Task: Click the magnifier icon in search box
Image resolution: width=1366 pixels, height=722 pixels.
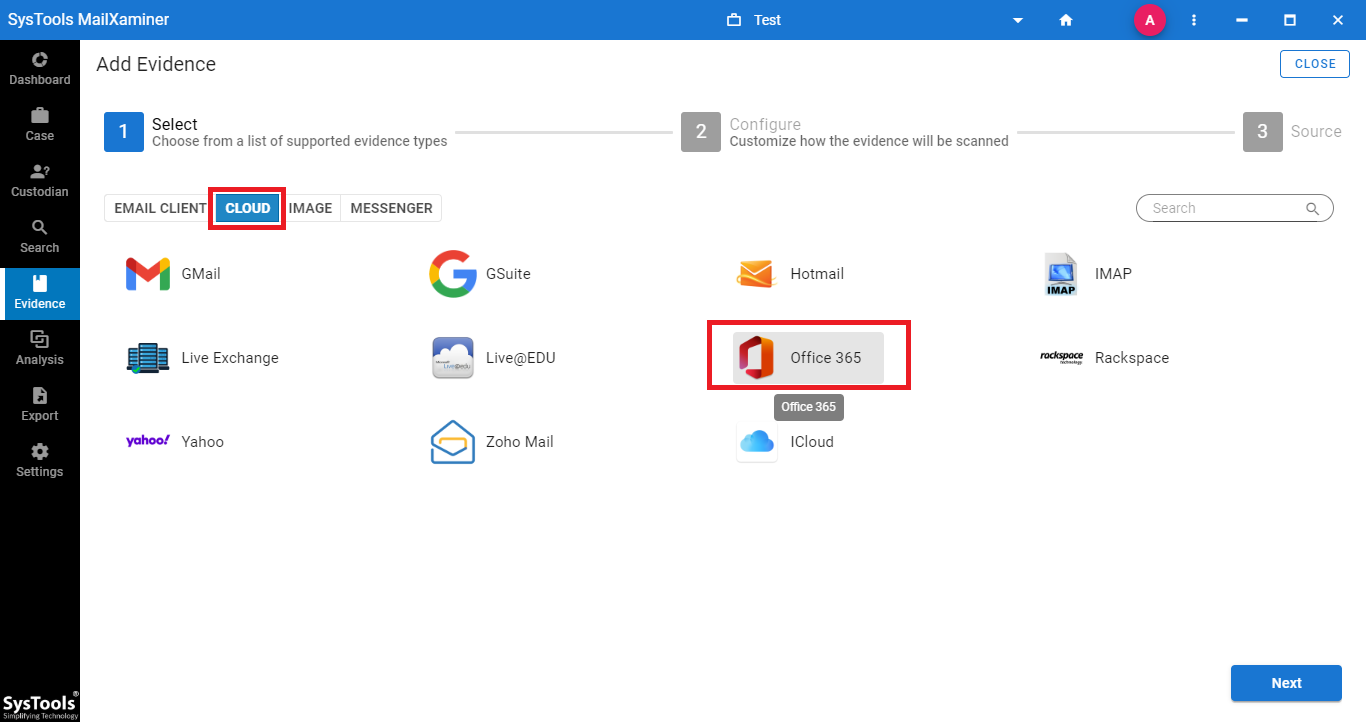Action: coord(1312,208)
